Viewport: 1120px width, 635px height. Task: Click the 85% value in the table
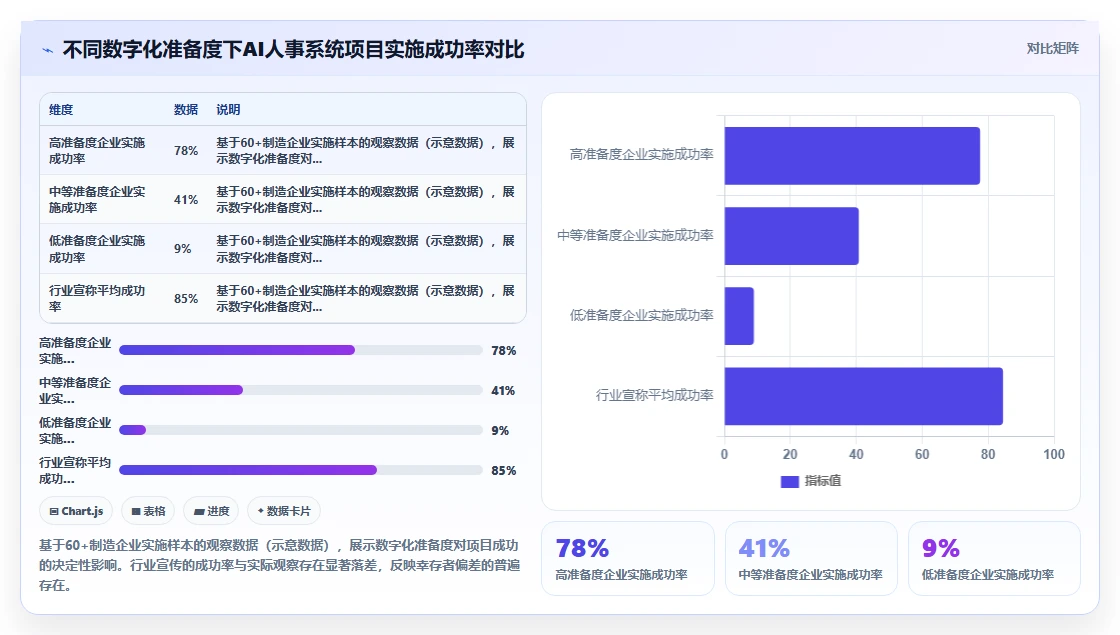186,299
